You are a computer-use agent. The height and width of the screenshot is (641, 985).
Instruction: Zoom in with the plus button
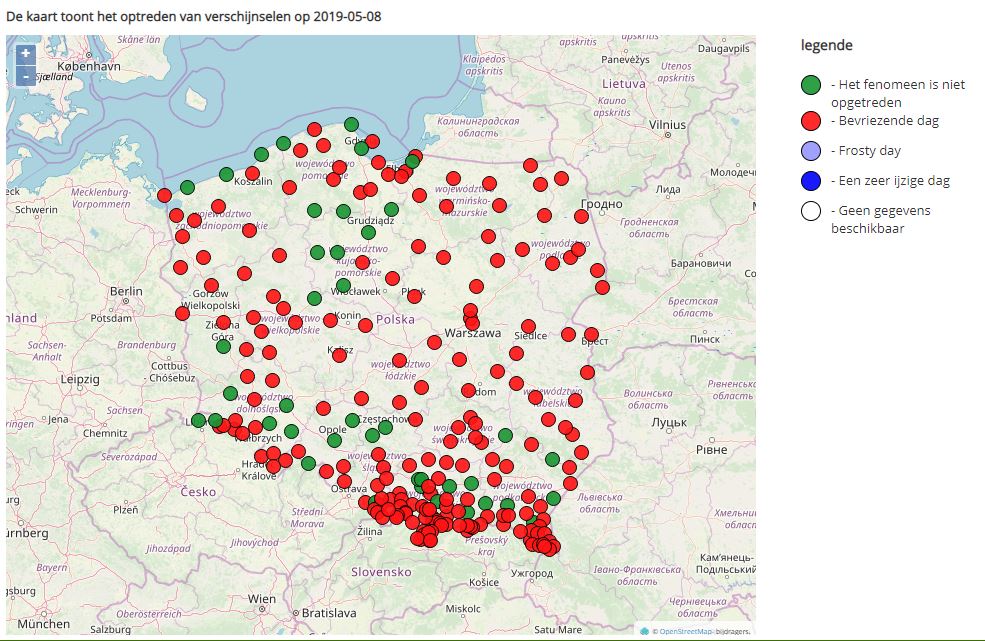(x=25, y=53)
